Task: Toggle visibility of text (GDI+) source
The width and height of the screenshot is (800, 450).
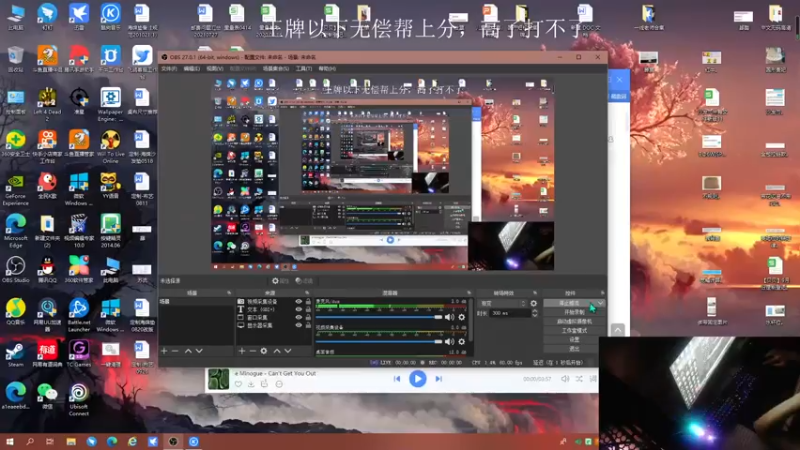Action: click(298, 309)
